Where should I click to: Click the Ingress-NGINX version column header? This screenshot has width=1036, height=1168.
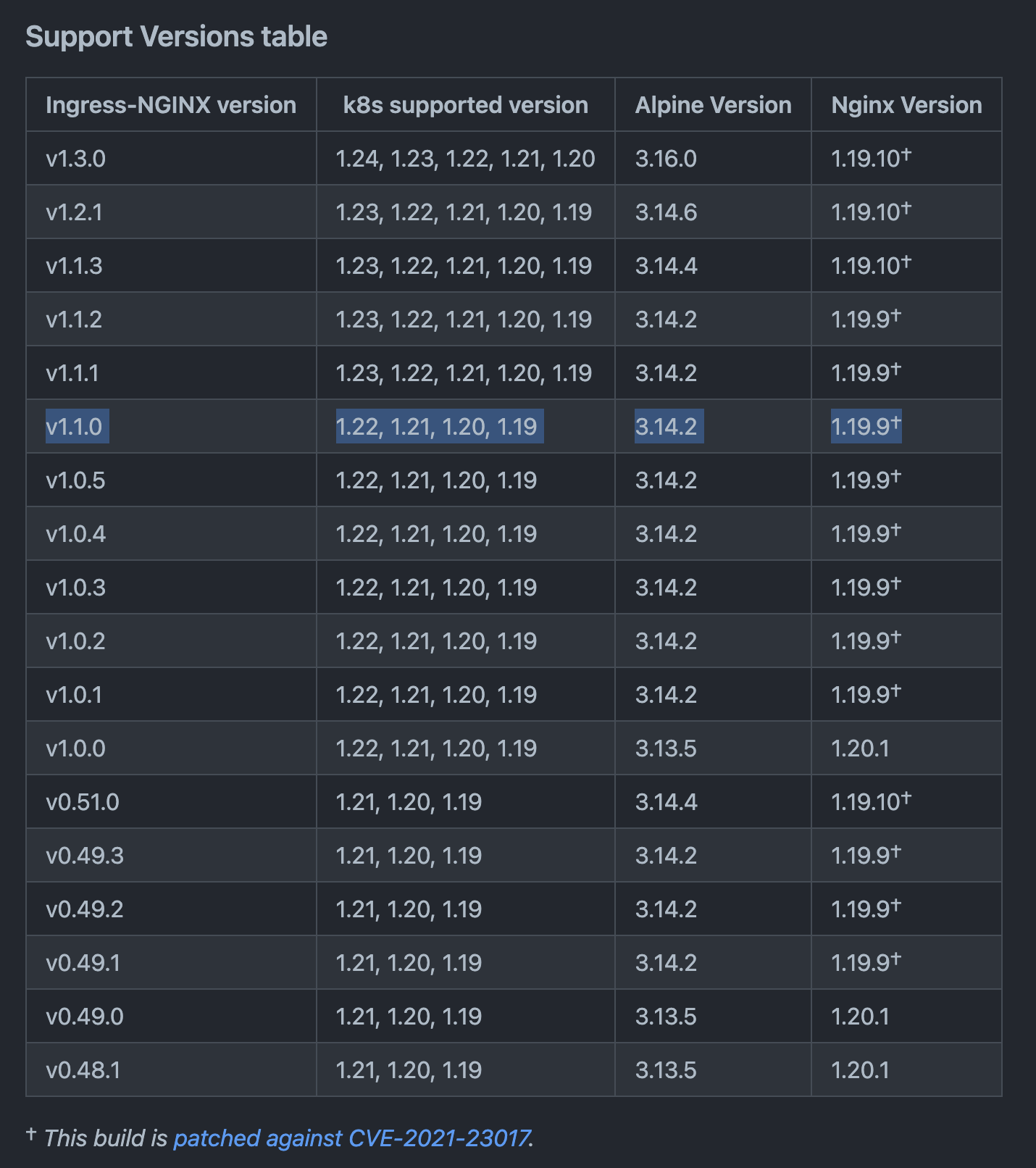(171, 105)
